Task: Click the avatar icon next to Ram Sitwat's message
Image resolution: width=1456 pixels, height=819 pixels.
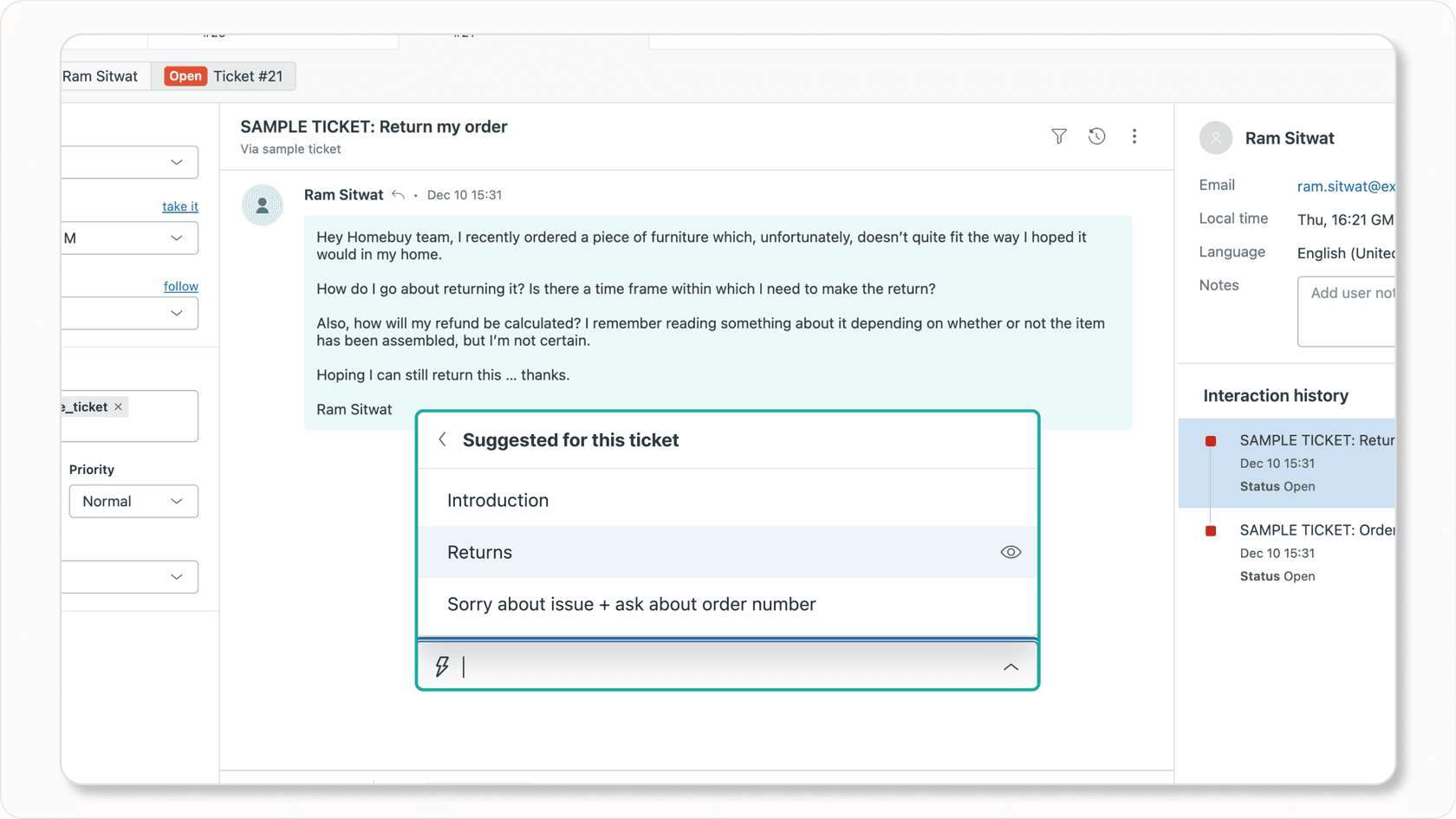Action: (x=262, y=205)
